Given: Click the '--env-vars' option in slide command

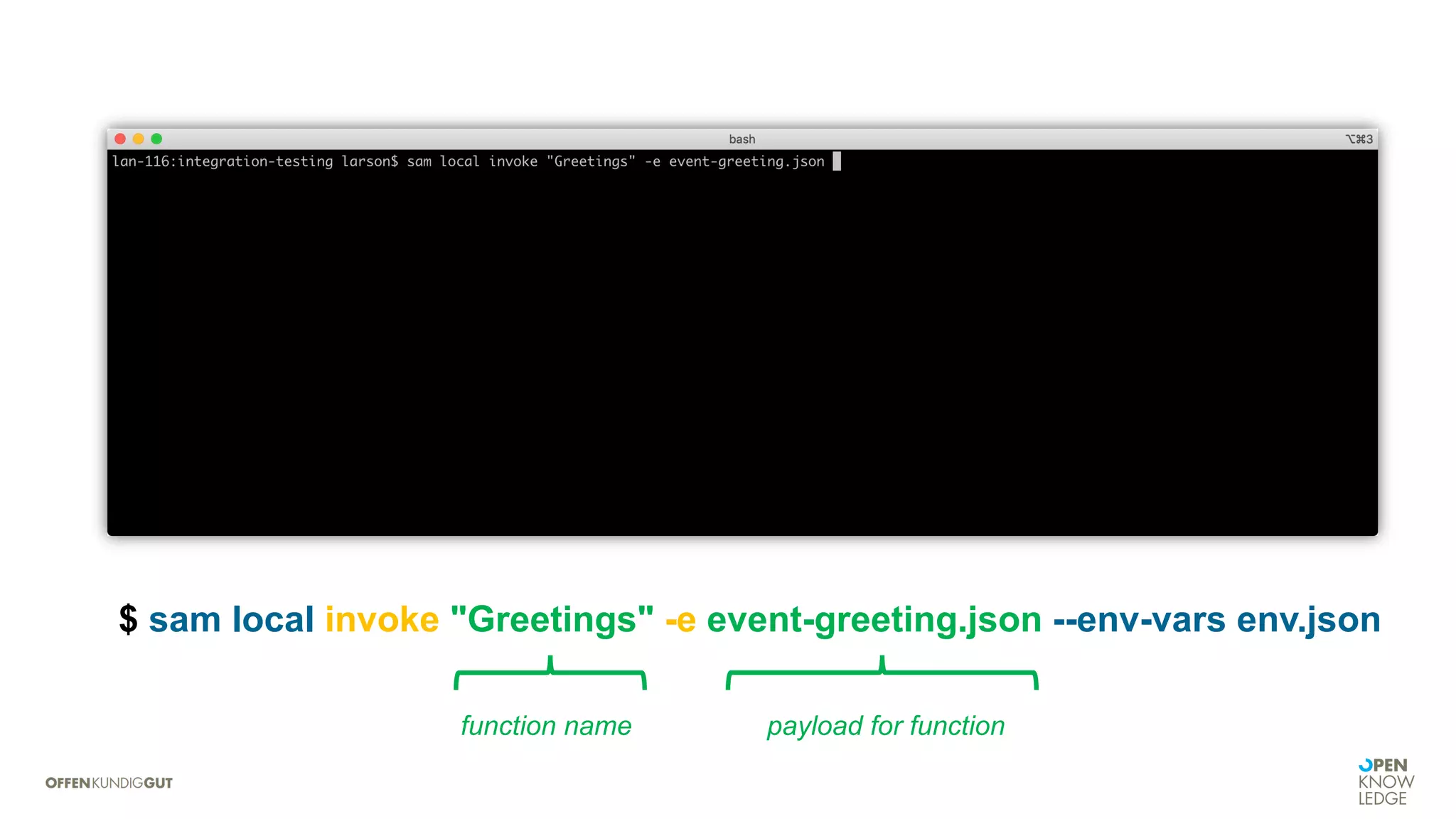Looking at the screenshot, I should tap(1139, 620).
